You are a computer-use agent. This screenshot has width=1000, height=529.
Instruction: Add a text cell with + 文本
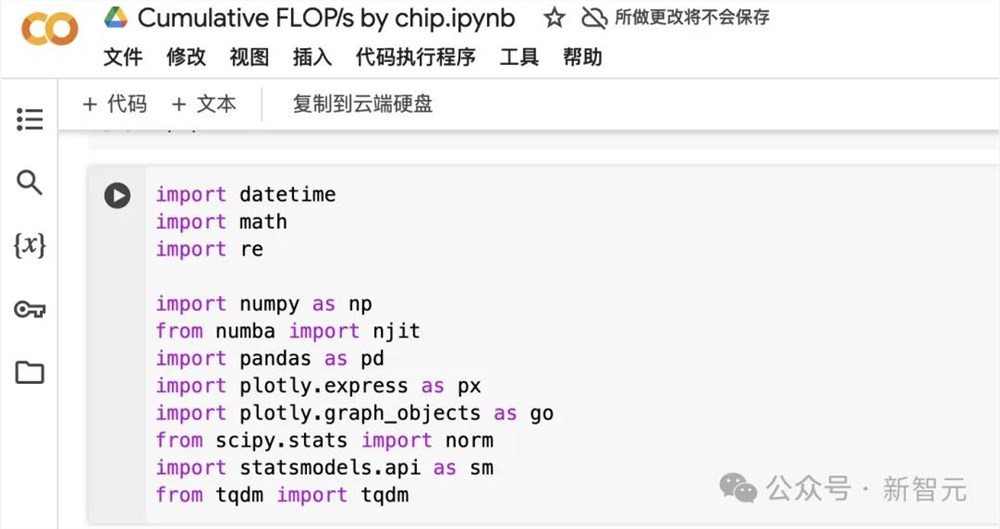204,104
